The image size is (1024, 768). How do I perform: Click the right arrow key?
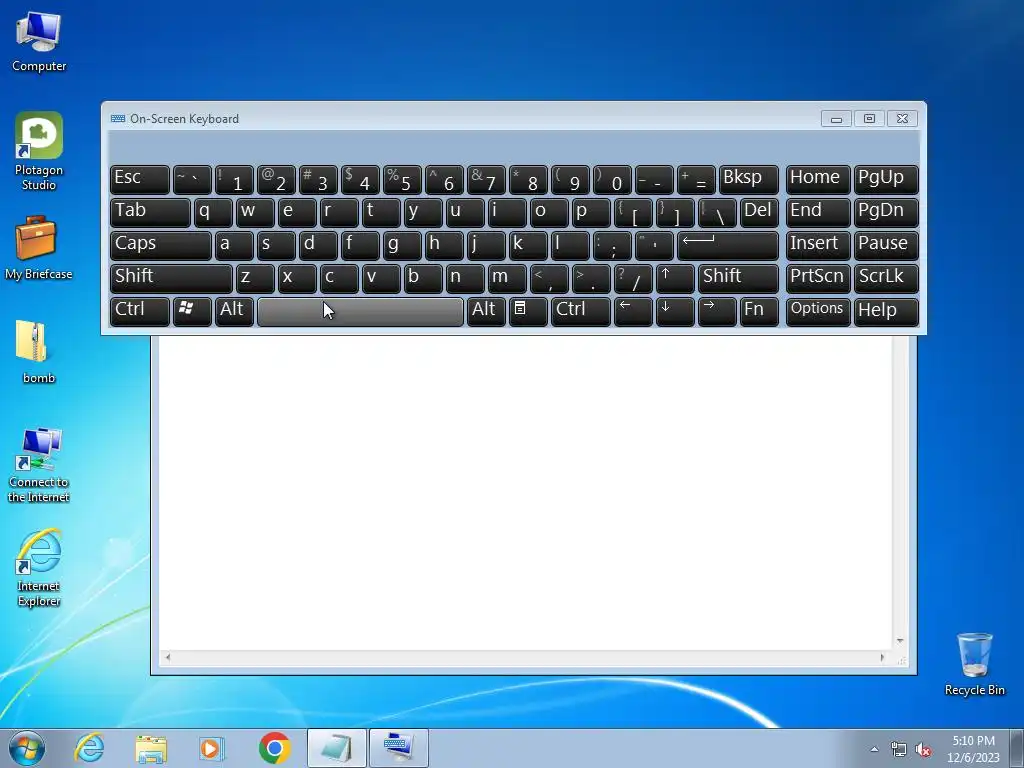[717, 312]
